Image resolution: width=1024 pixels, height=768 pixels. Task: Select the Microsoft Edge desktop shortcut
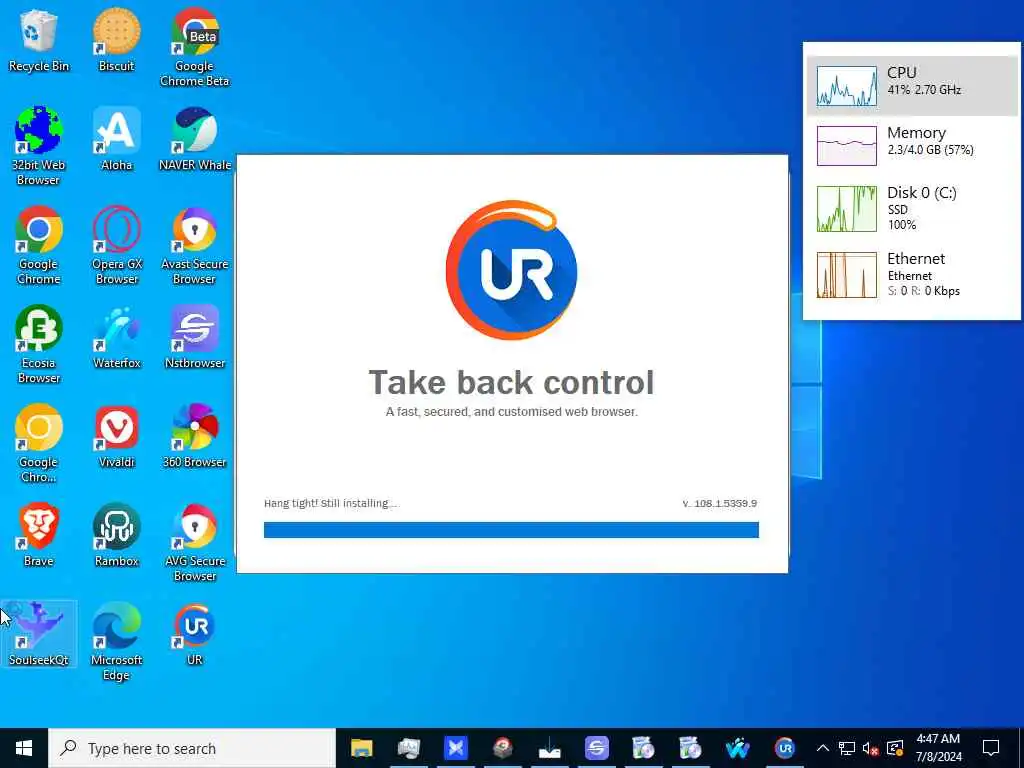coord(116,642)
